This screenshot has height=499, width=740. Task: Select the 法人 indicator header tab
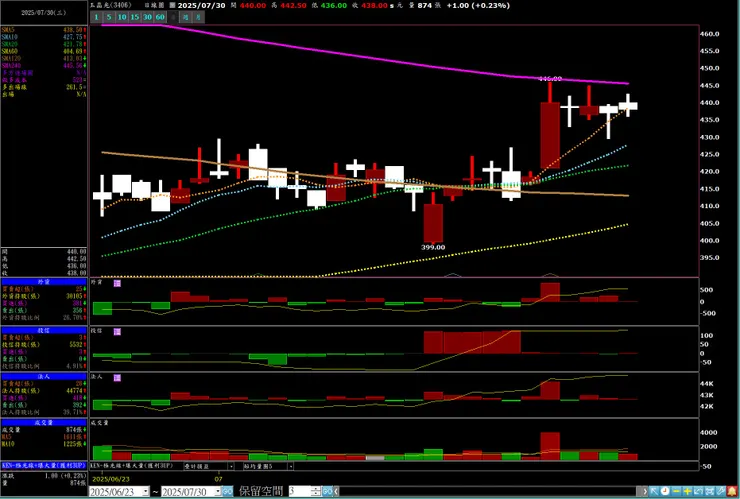click(44, 377)
